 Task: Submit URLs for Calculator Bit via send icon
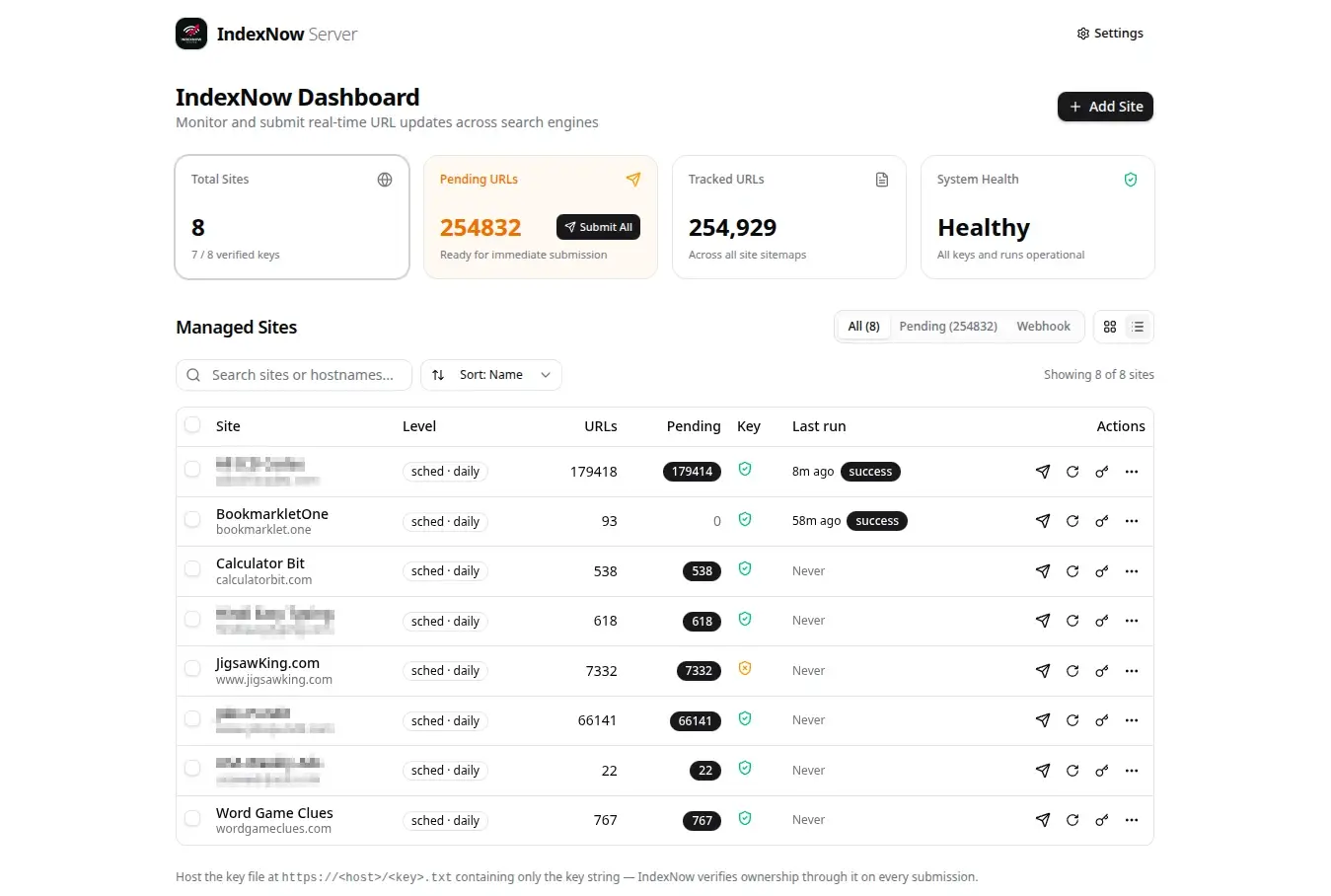tap(1043, 571)
